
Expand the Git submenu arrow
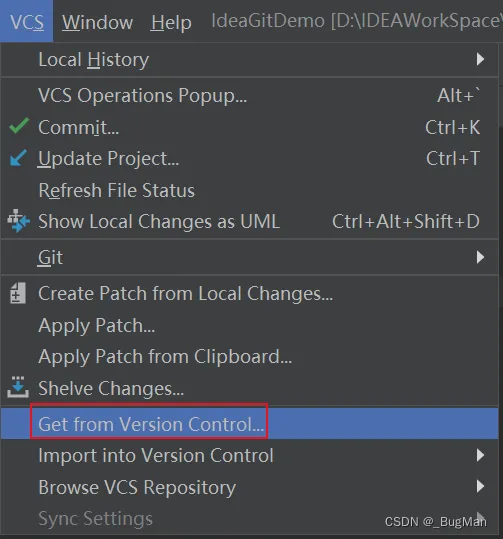tap(480, 257)
